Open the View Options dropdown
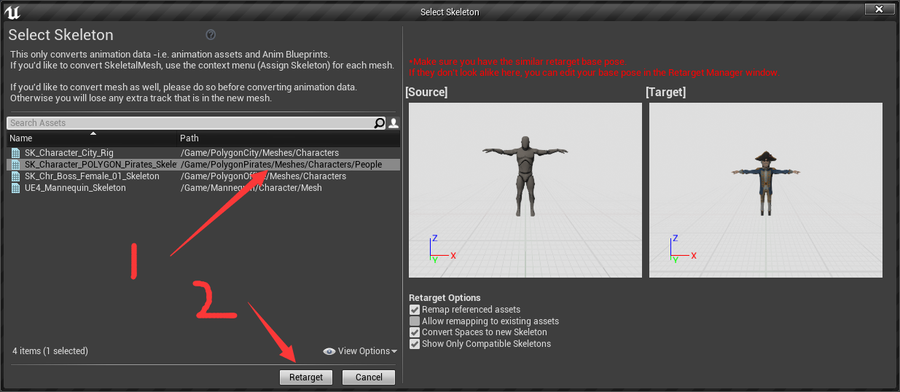 click(360, 351)
